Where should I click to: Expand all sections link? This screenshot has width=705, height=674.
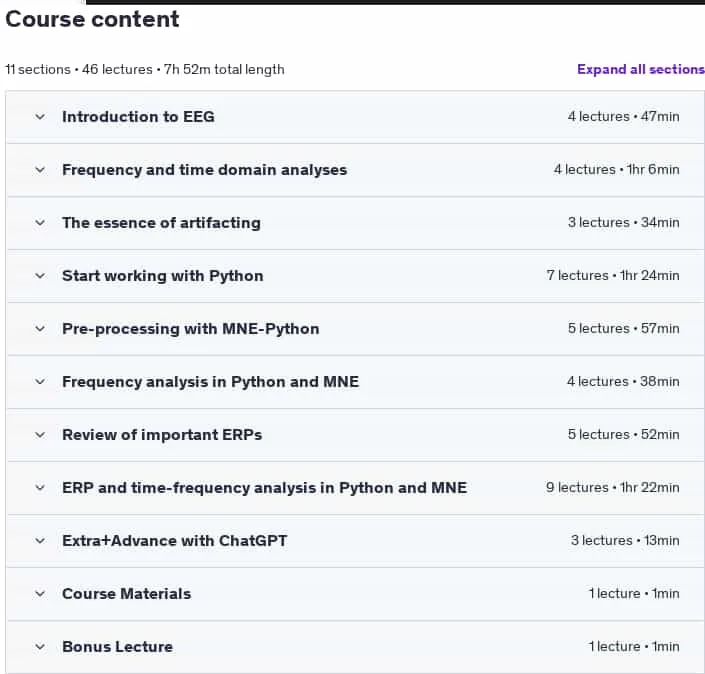point(641,69)
